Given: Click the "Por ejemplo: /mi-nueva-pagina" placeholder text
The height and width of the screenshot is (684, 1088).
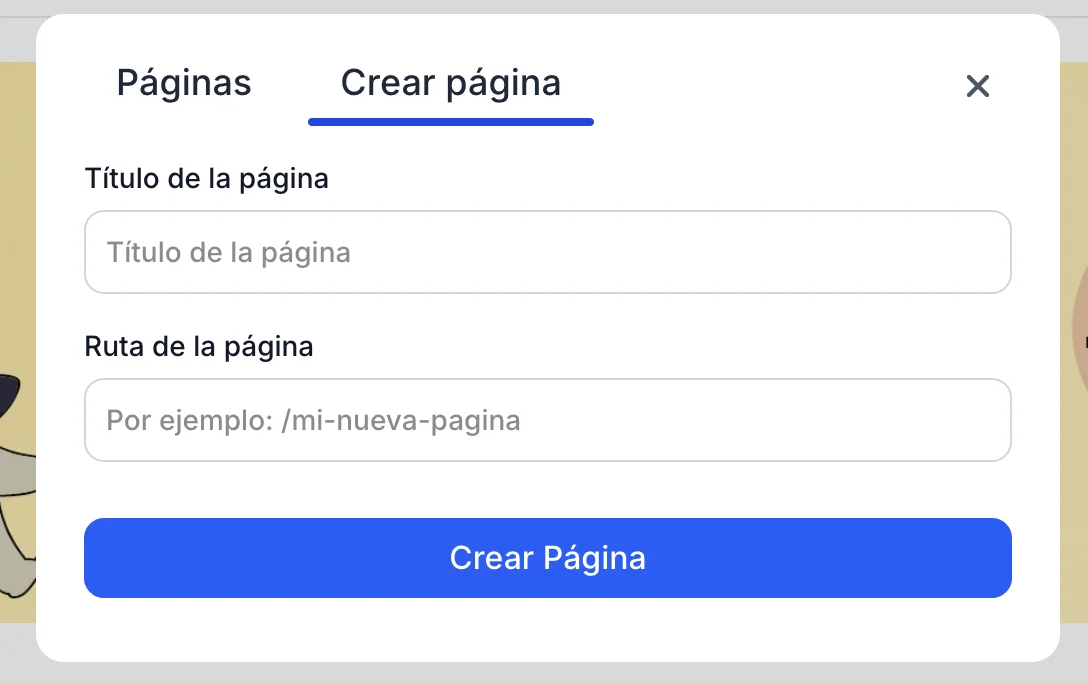Looking at the screenshot, I should click(x=313, y=420).
